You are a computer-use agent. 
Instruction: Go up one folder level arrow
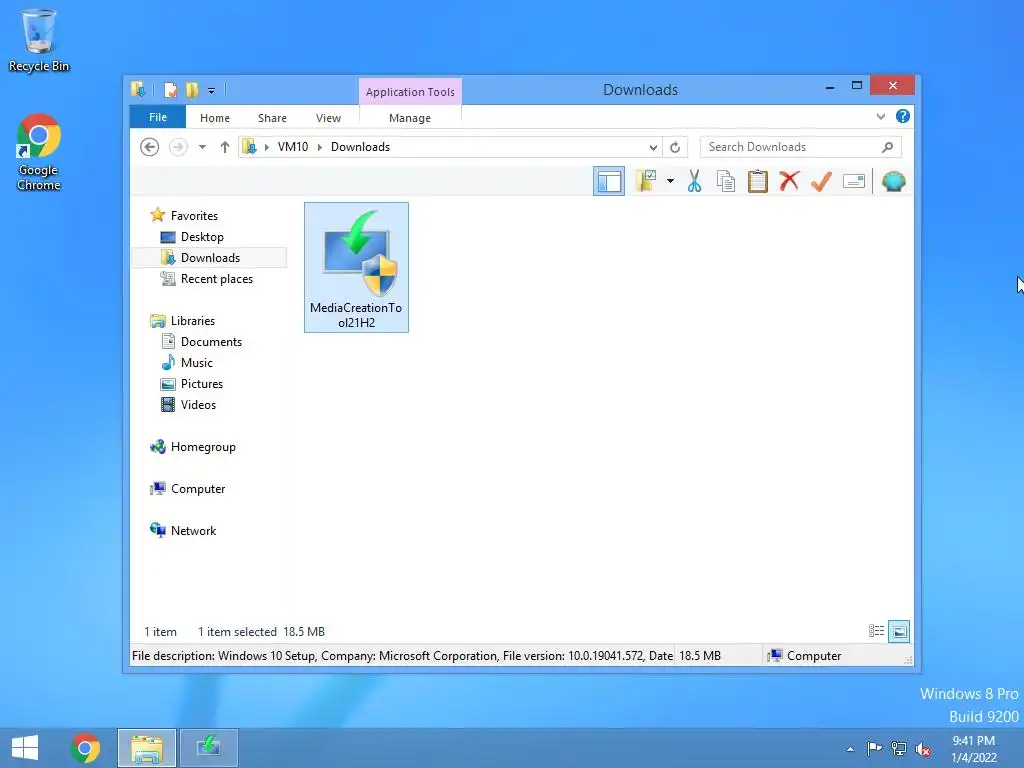tap(225, 147)
